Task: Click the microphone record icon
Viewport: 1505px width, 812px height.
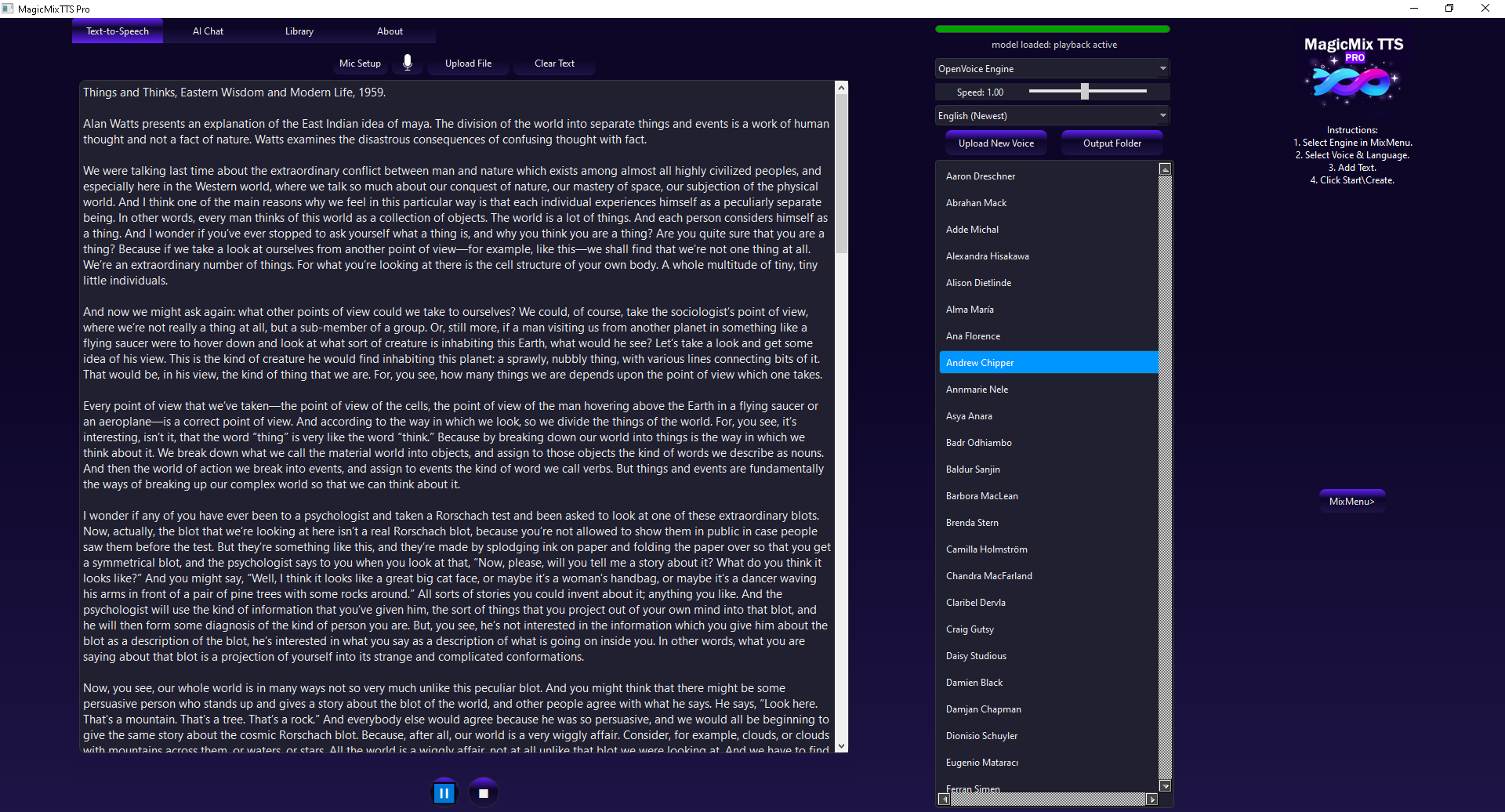Action: (408, 63)
